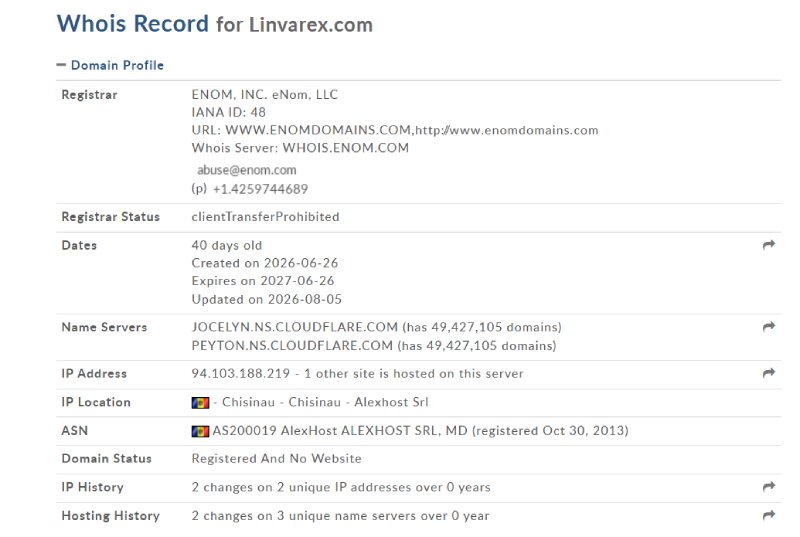
Task: Click the phone number +1.4259744689
Action: 260,189
